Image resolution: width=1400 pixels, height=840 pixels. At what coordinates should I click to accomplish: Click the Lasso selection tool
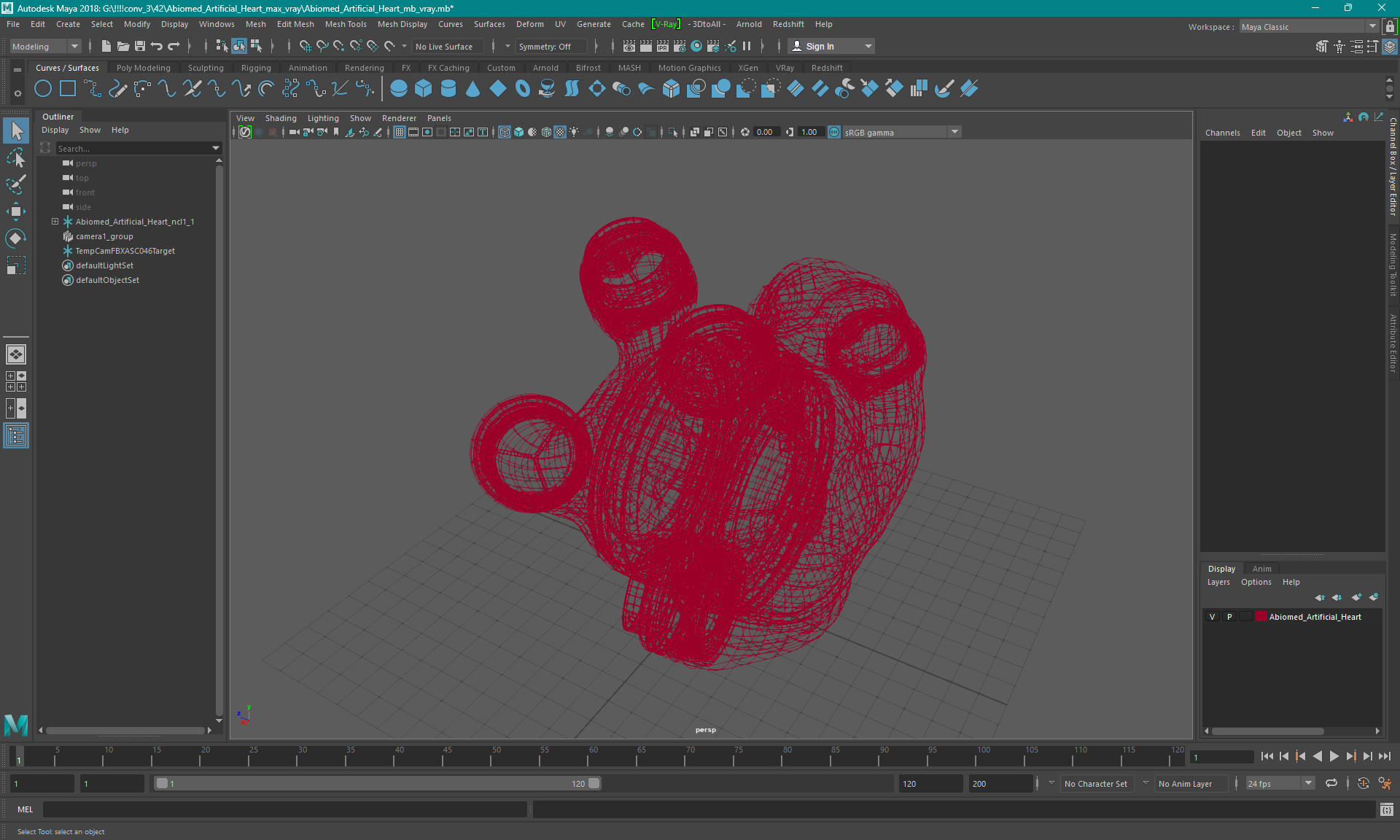point(17,158)
